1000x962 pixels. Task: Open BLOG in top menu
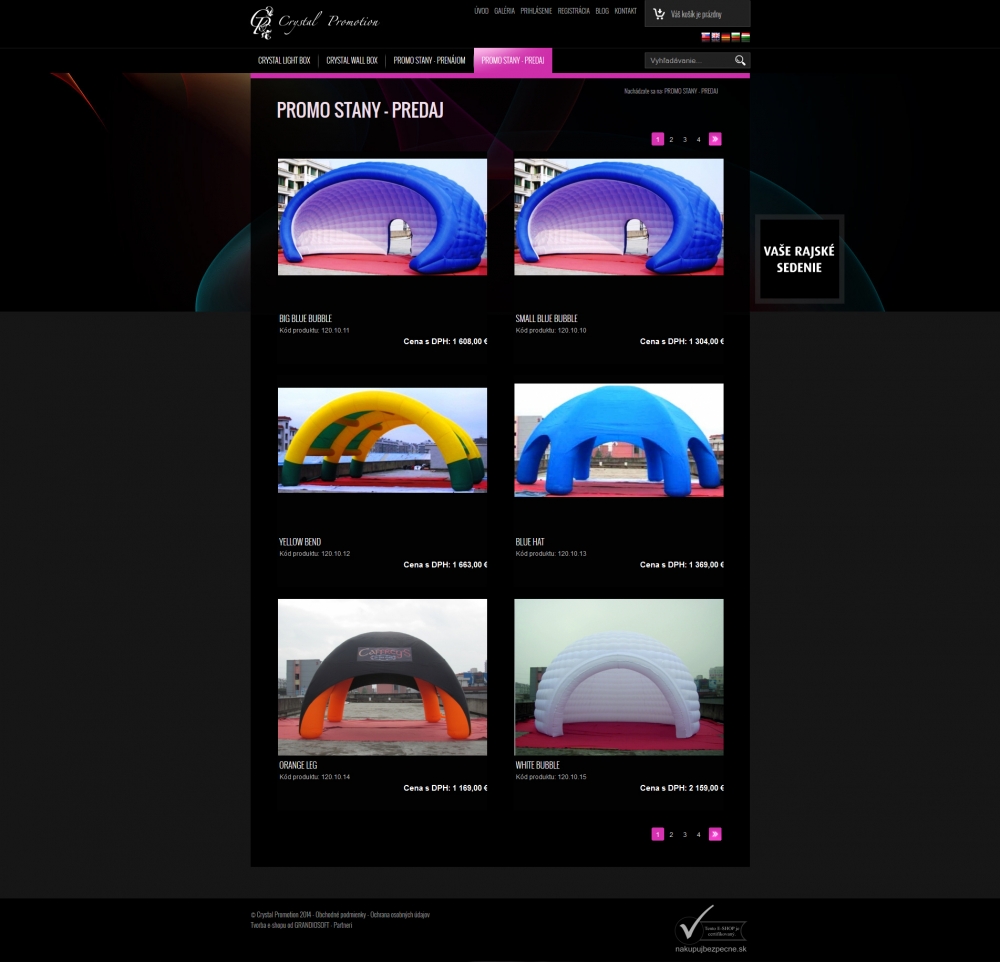coord(602,11)
